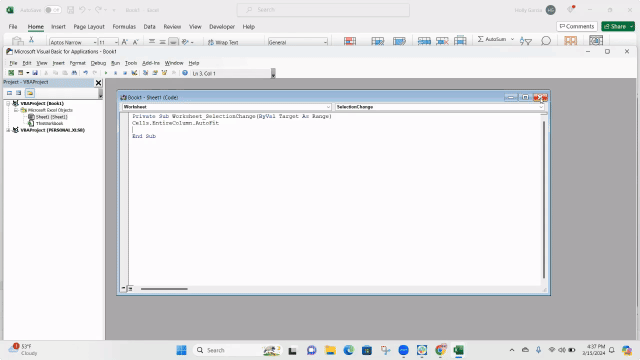Select ThisWorkbook in the project tree
Image resolution: width=640 pixels, height=360 pixels.
pos(49,123)
